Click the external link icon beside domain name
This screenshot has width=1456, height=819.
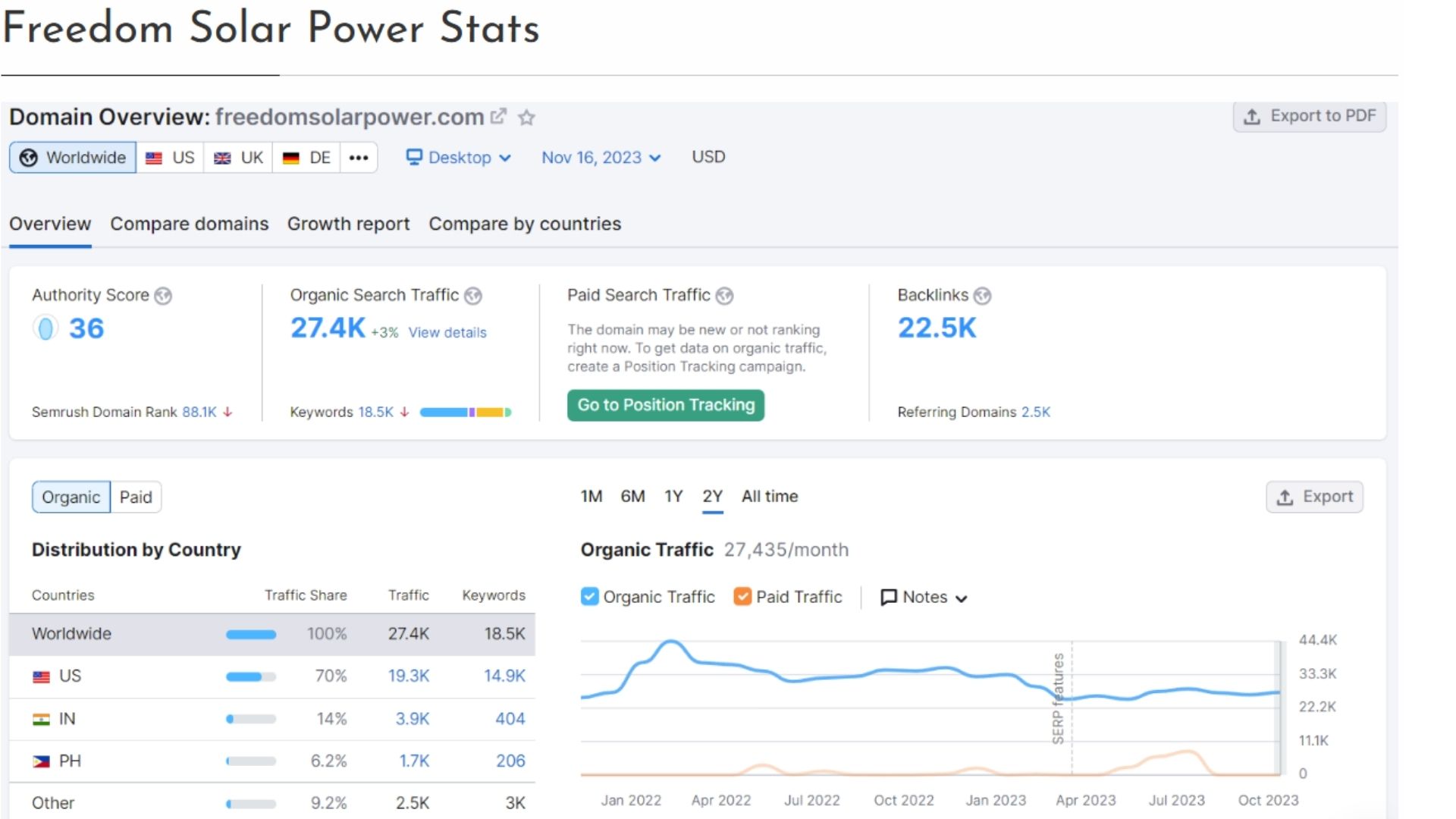[x=498, y=116]
